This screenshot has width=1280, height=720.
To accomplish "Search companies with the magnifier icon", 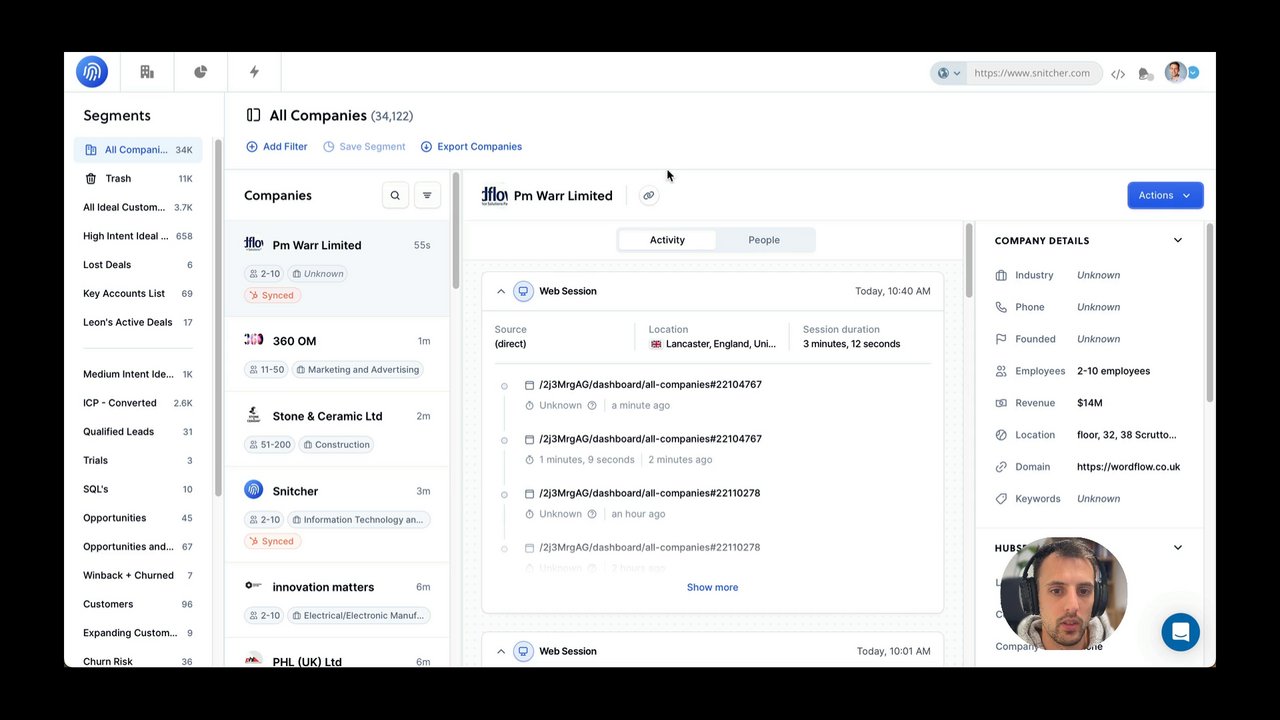I will [x=395, y=195].
